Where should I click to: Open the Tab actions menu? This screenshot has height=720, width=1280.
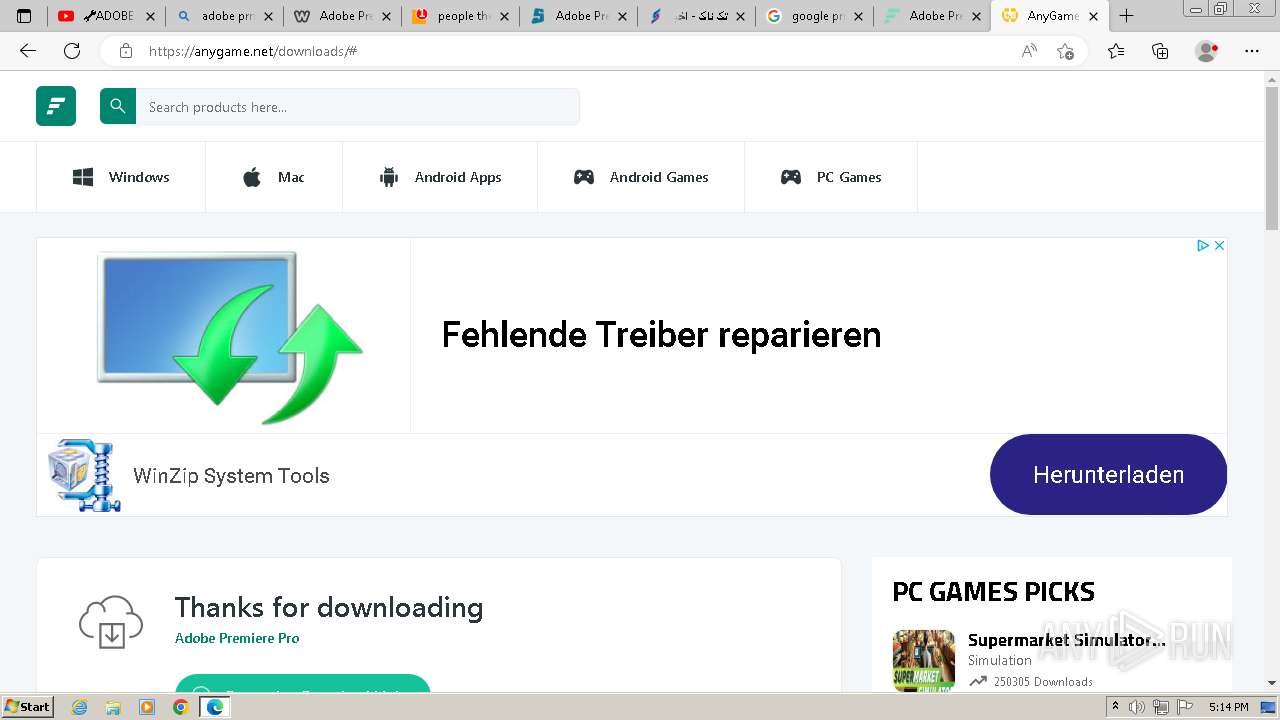coord(24,16)
